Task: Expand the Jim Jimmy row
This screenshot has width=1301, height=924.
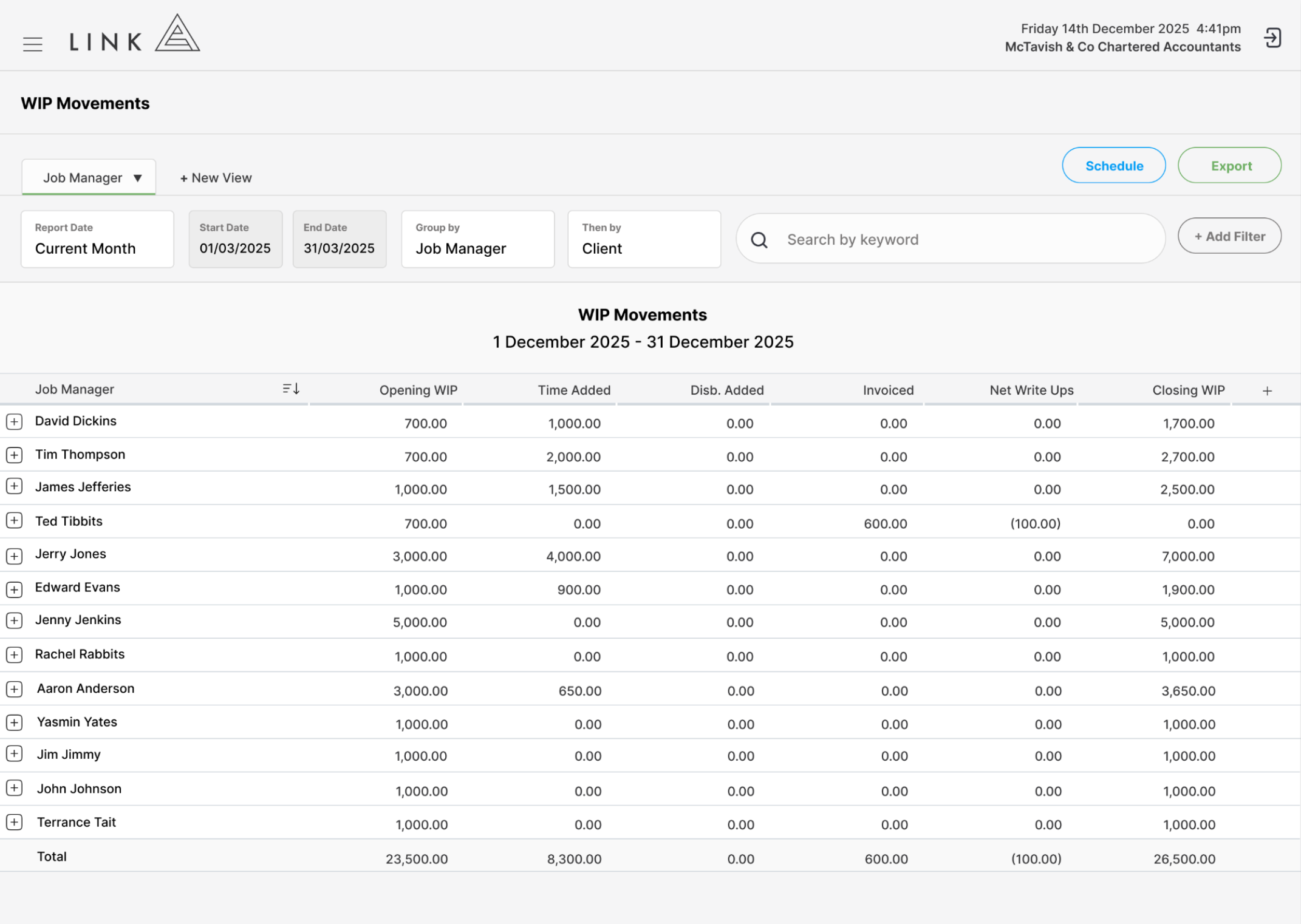Action: click(x=15, y=754)
